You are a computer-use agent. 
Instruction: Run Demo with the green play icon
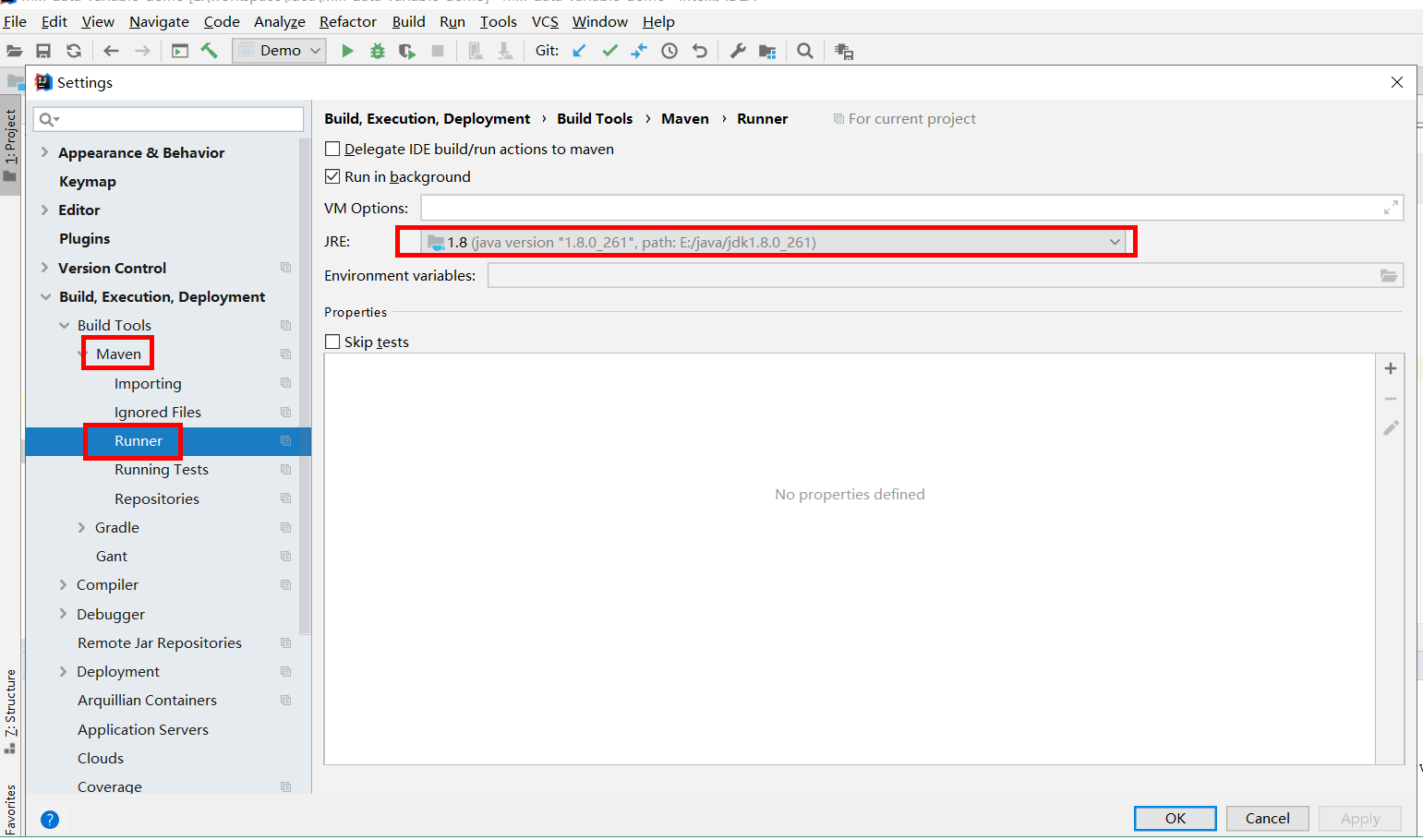[x=348, y=51]
